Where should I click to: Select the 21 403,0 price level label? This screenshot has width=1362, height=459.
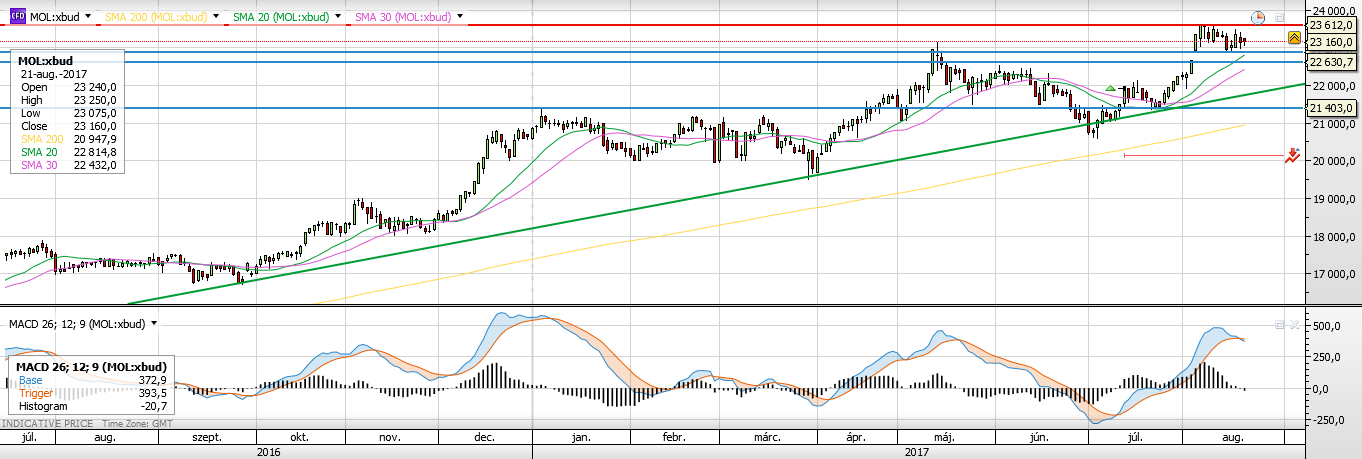point(1331,108)
